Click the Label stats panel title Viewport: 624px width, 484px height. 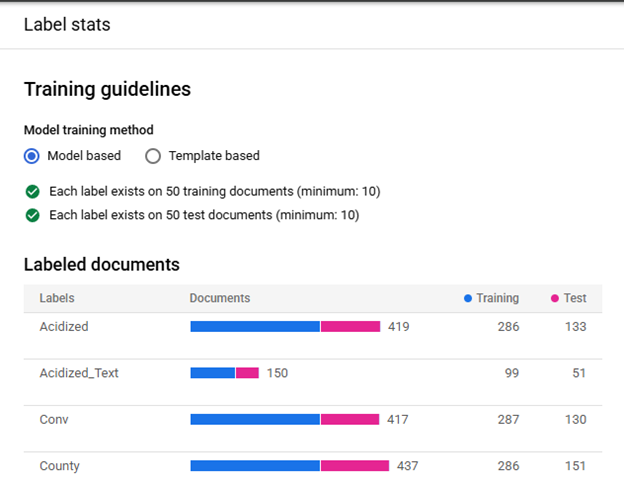[67, 25]
